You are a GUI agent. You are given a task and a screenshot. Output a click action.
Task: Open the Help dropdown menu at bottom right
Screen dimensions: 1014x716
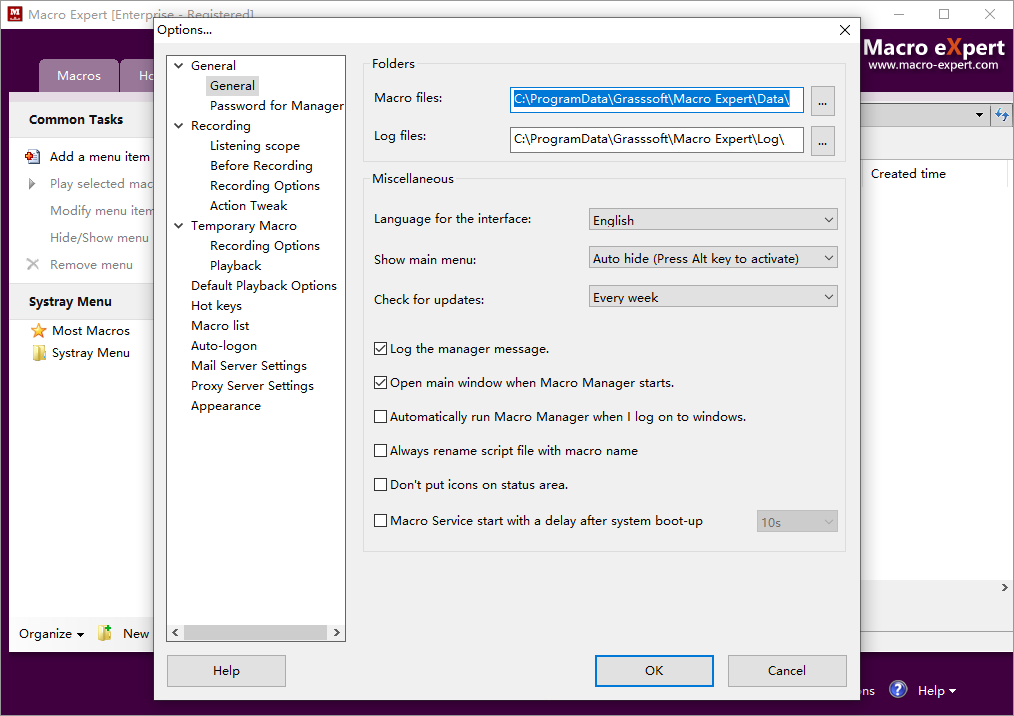pos(936,691)
